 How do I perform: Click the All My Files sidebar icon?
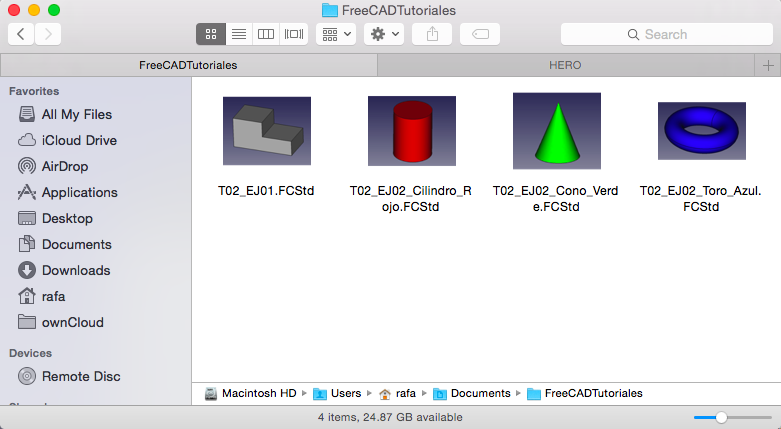[27, 114]
